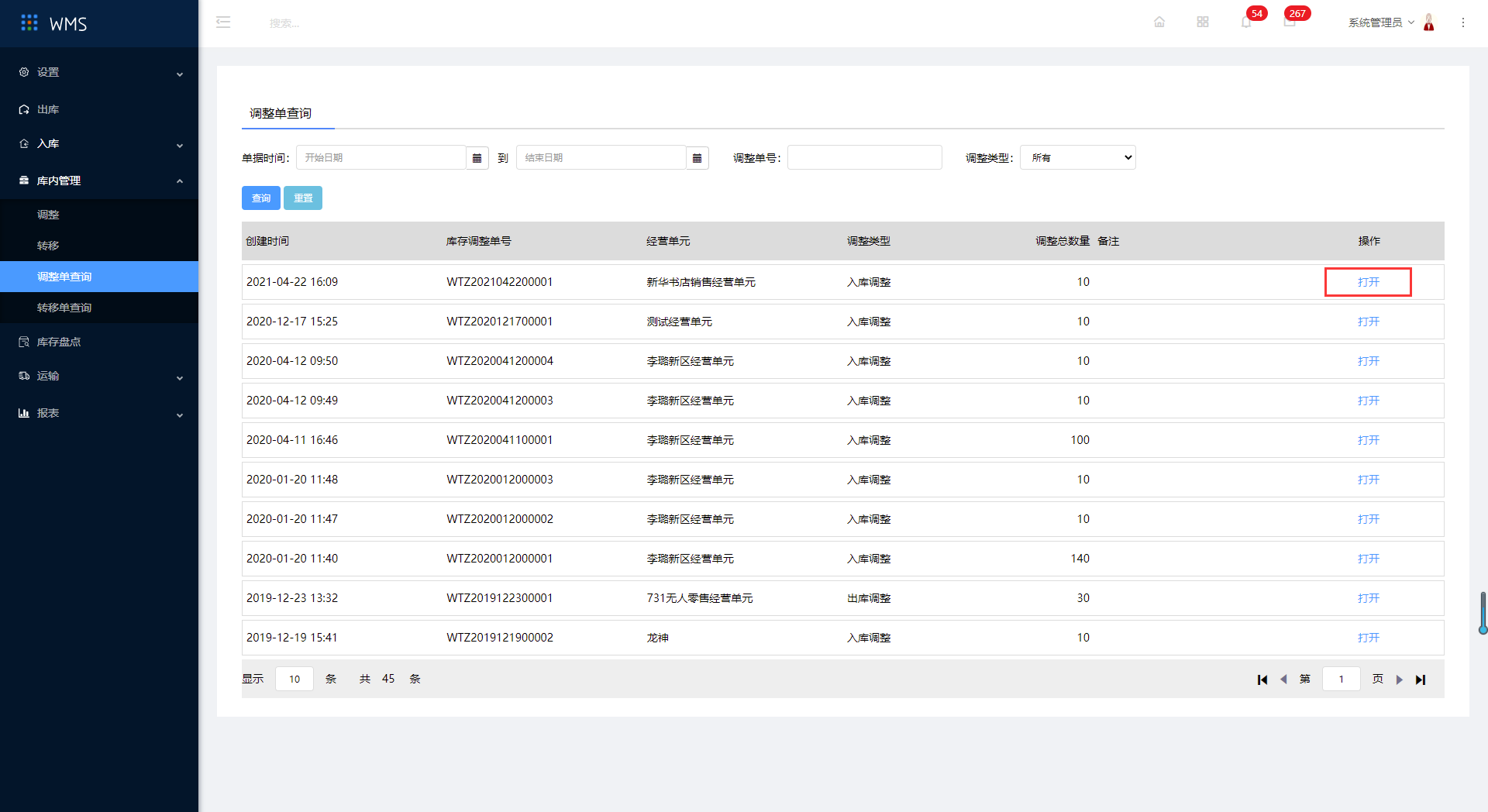Image resolution: width=1488 pixels, height=812 pixels.
Task: Click the 报表 chart icon in sidebar
Action: click(24, 413)
